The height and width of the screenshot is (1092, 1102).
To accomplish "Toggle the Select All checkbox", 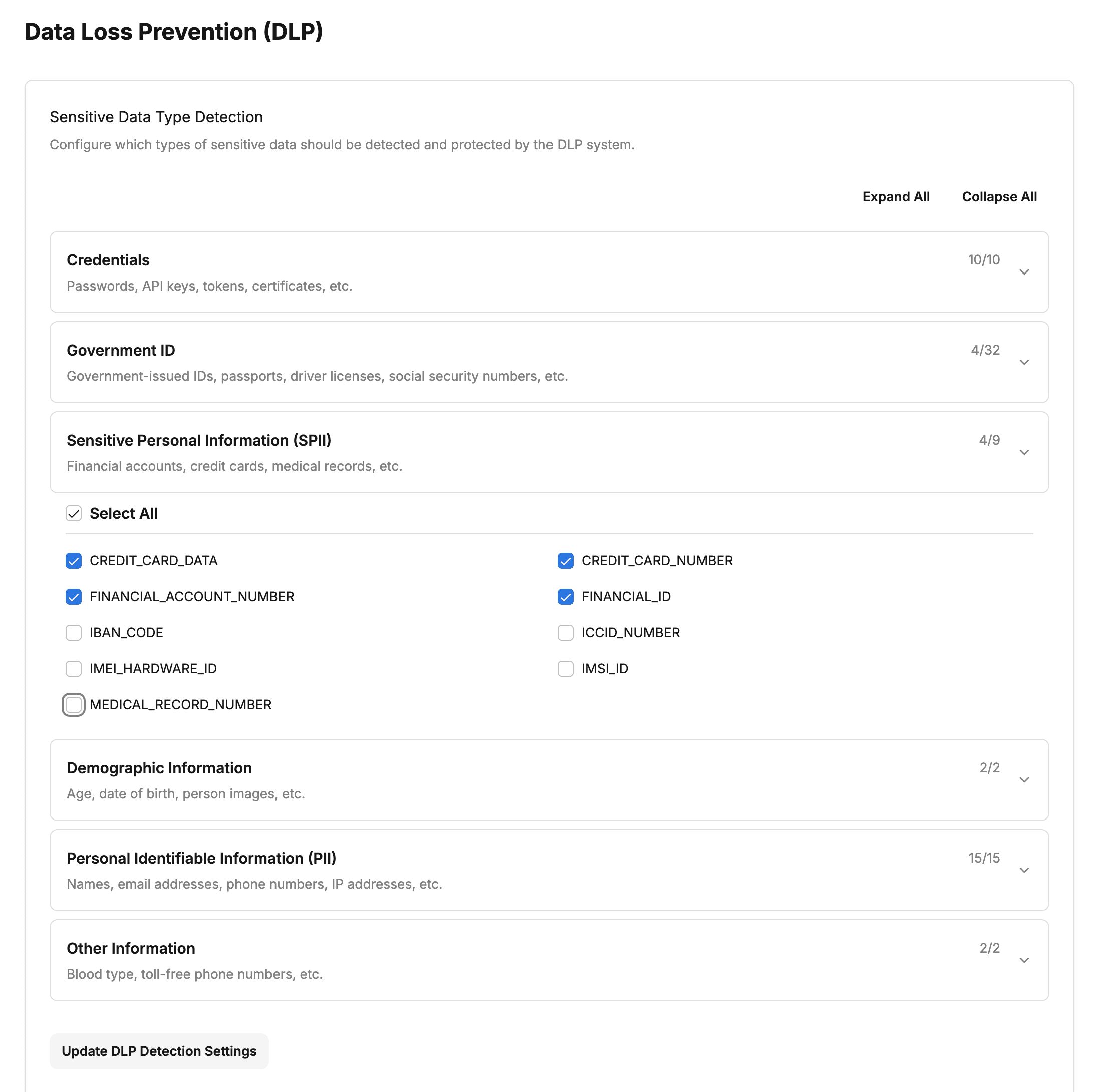I will [74, 513].
